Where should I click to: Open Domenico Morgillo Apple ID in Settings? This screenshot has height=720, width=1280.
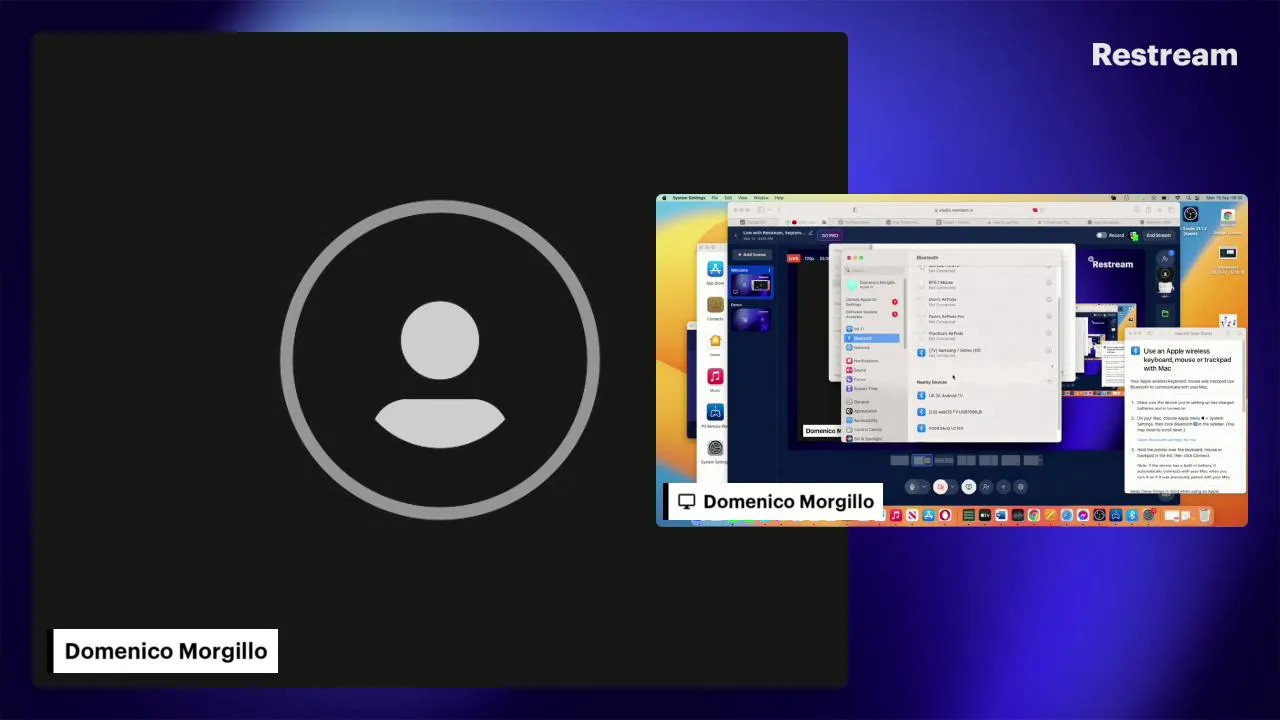point(872,284)
